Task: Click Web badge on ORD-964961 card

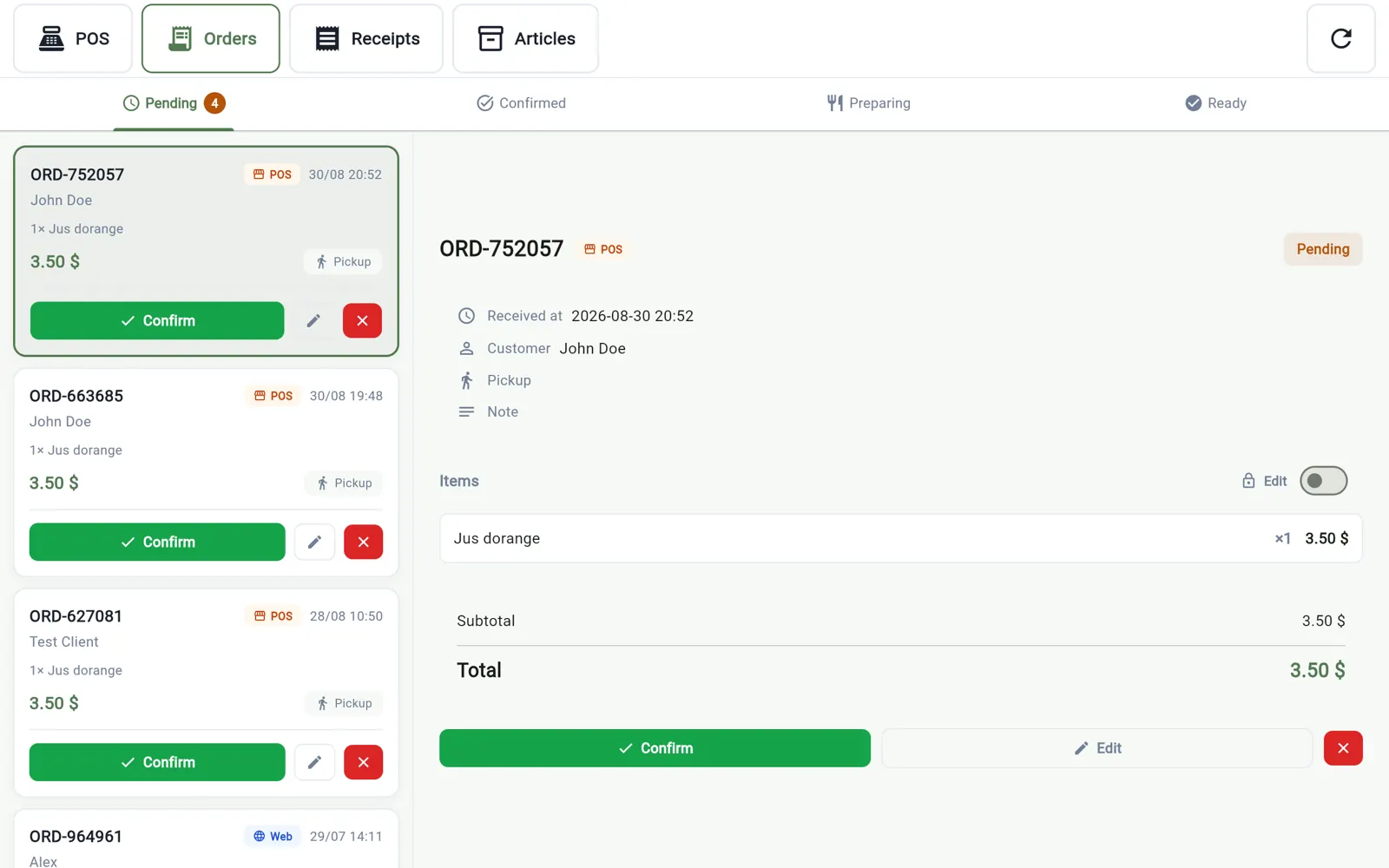Action: (273, 837)
